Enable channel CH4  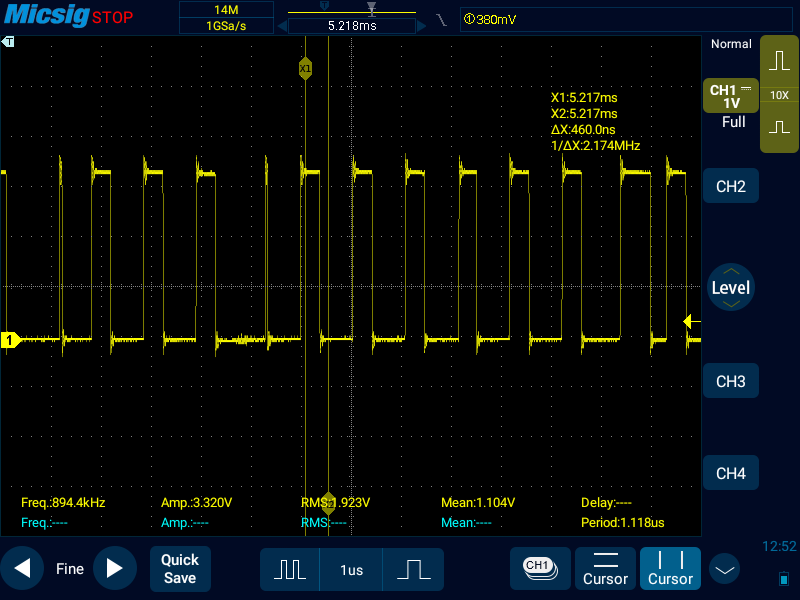point(731,473)
